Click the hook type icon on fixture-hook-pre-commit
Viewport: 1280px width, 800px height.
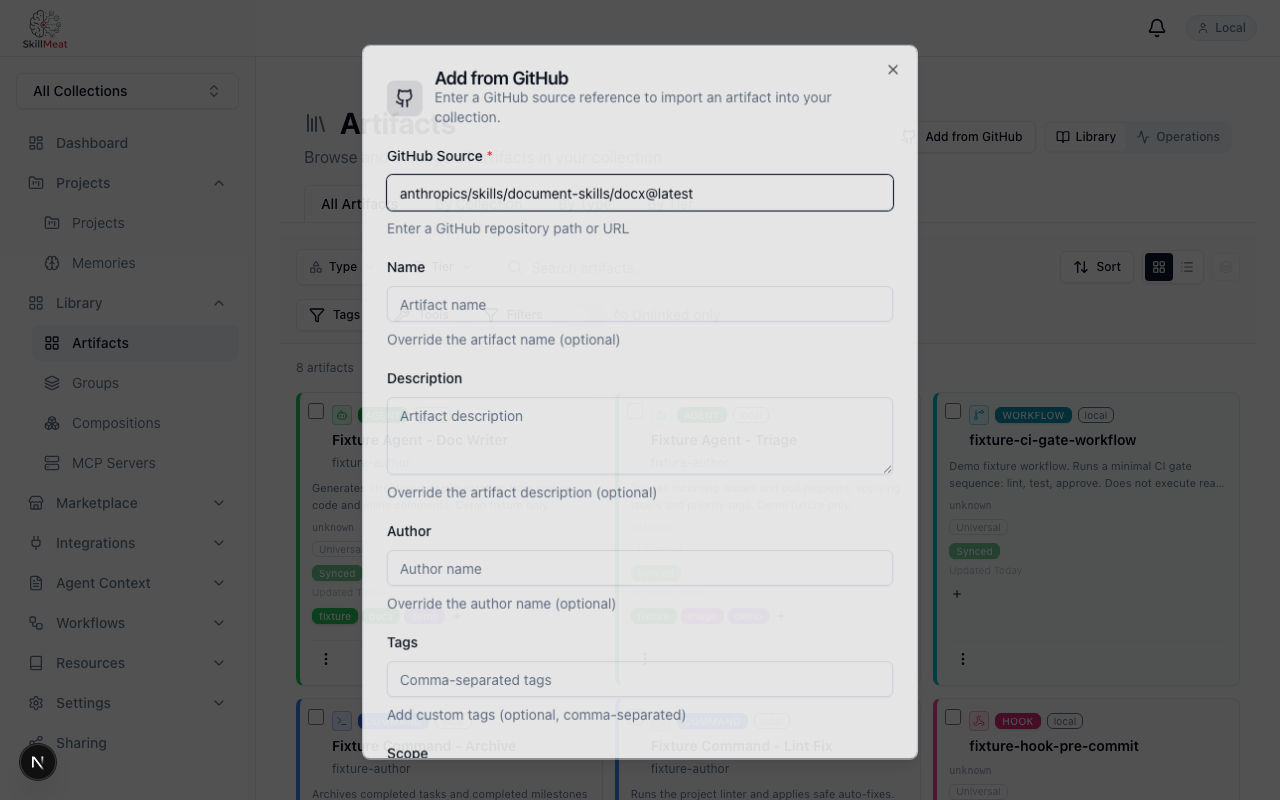click(979, 721)
